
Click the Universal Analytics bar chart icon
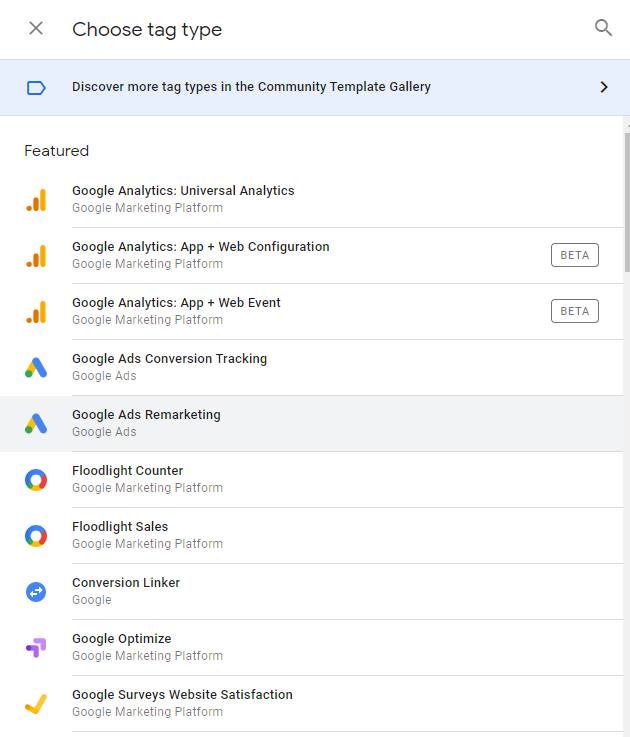[36, 200]
